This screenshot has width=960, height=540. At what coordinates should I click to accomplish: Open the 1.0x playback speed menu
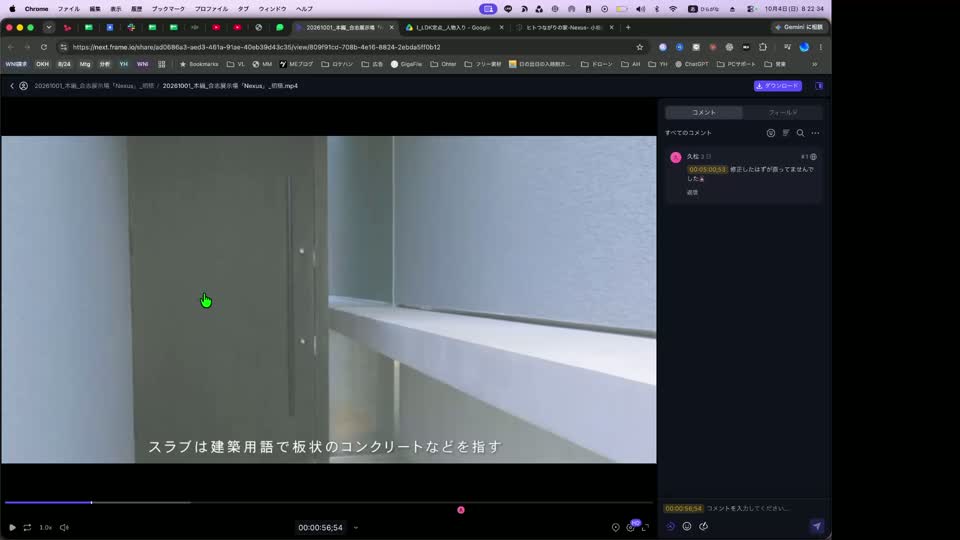[x=46, y=527]
